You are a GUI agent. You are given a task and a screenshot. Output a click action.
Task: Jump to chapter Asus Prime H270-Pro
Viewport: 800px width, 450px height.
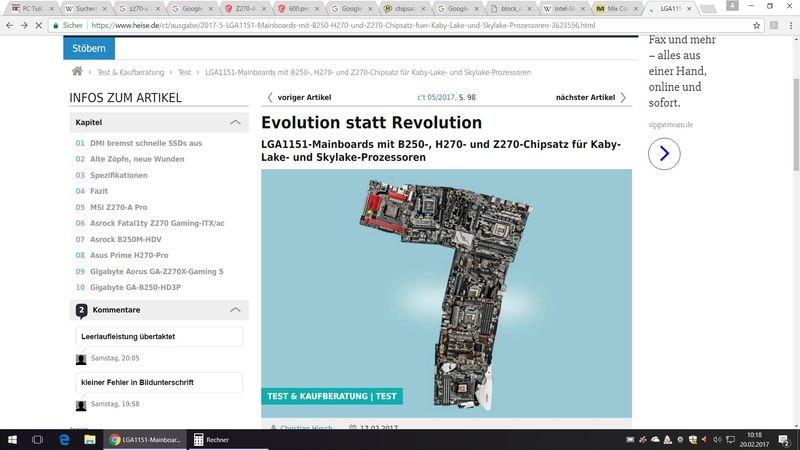click(129, 255)
